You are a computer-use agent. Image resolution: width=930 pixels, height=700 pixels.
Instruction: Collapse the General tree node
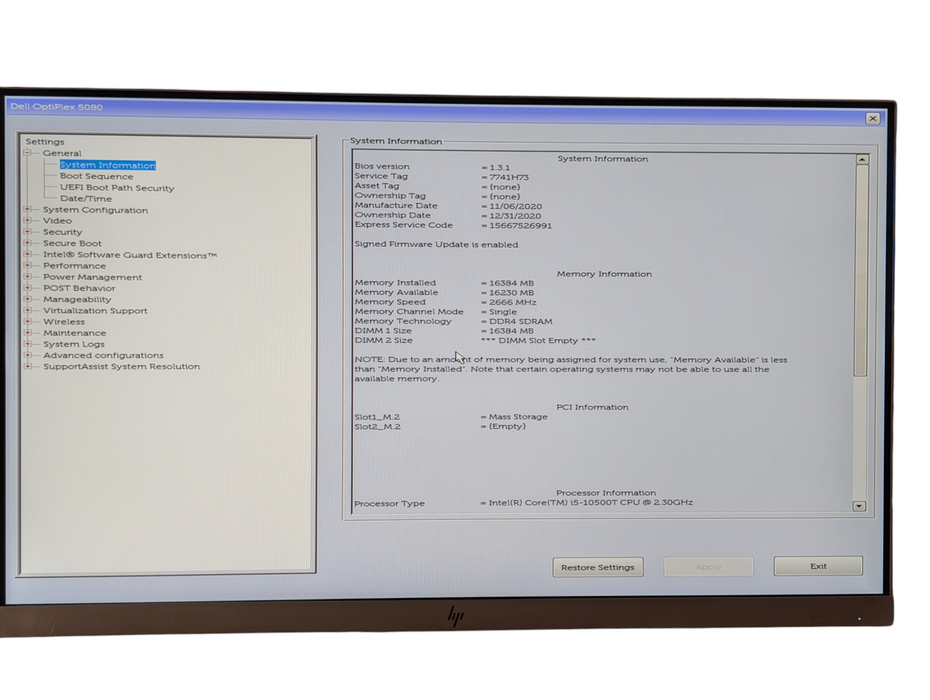(x=27, y=152)
